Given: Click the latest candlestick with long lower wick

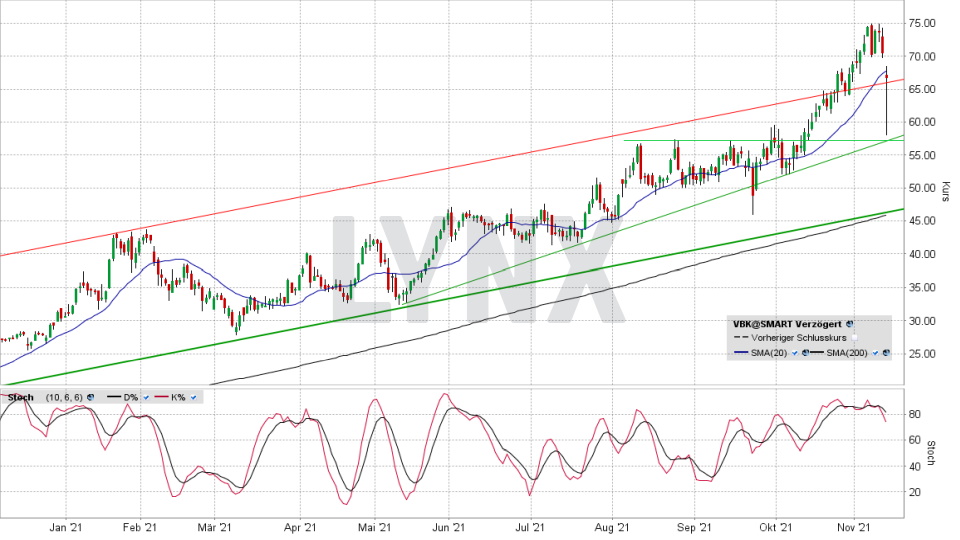Looking at the screenshot, I should 887,100.
